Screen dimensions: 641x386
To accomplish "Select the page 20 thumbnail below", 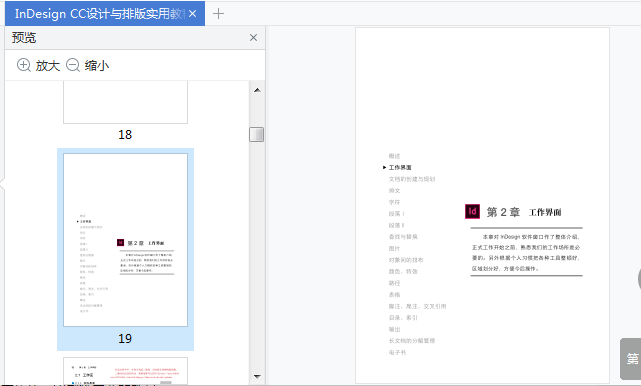I will click(126, 371).
